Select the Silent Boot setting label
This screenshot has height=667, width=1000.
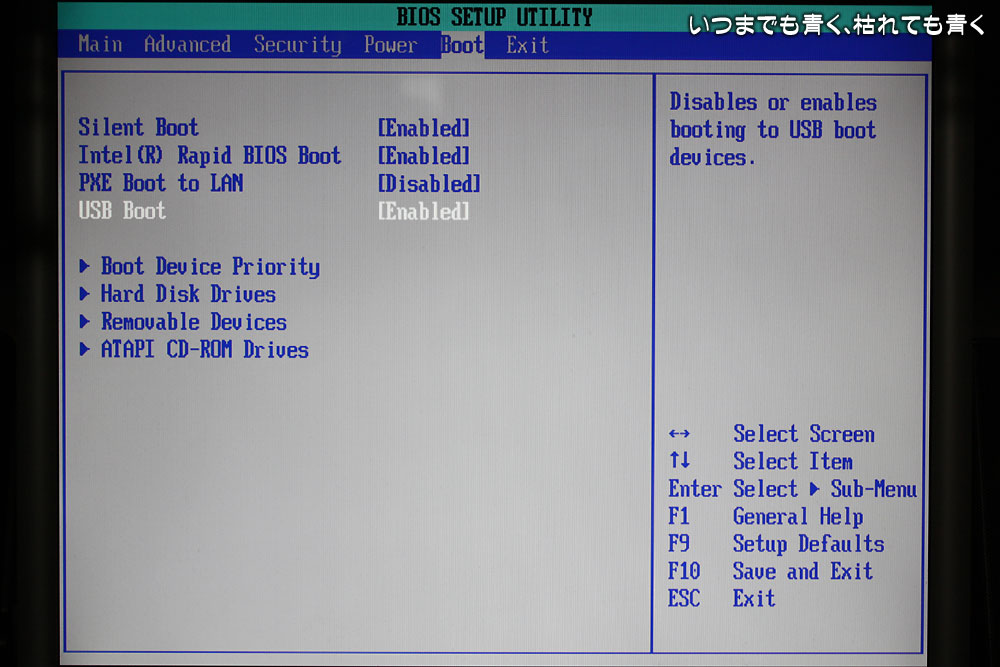tap(138, 128)
